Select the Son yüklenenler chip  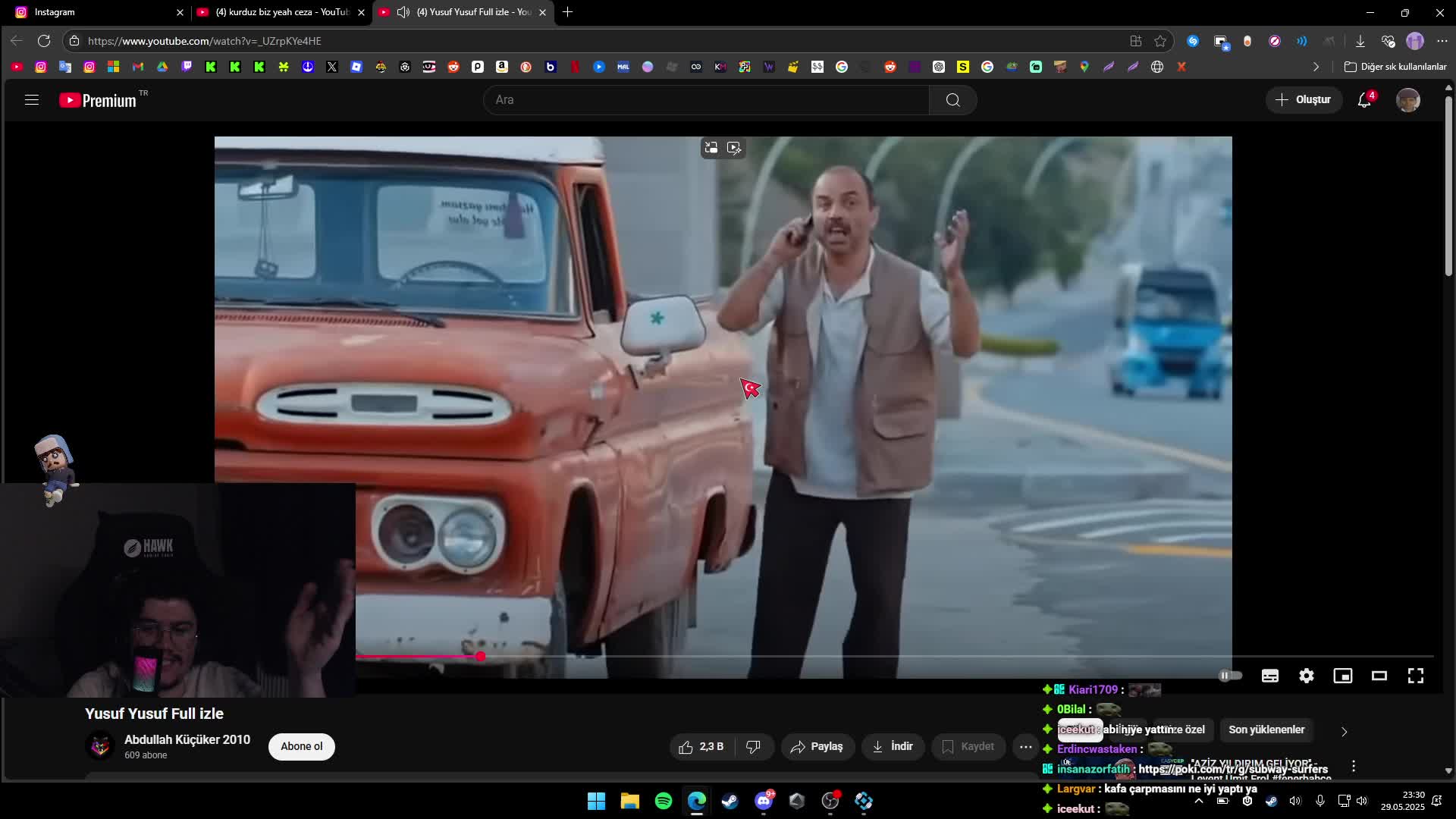(1266, 730)
